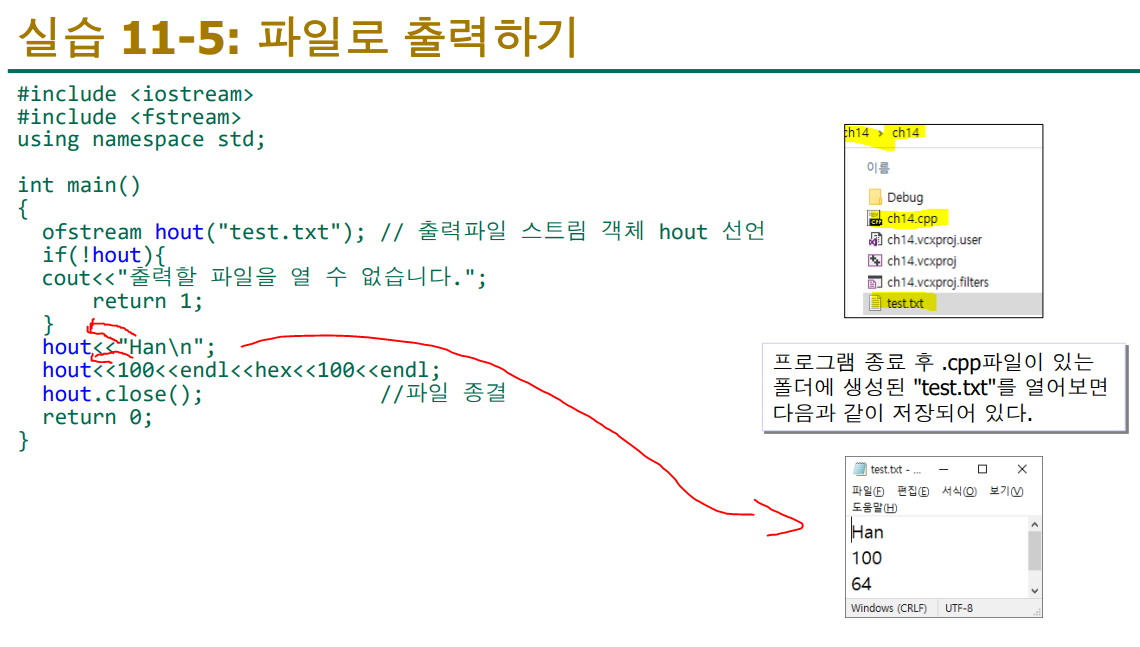Click the '64' line in Notepad
Viewport: 1140px width, 647px height.
(862, 584)
